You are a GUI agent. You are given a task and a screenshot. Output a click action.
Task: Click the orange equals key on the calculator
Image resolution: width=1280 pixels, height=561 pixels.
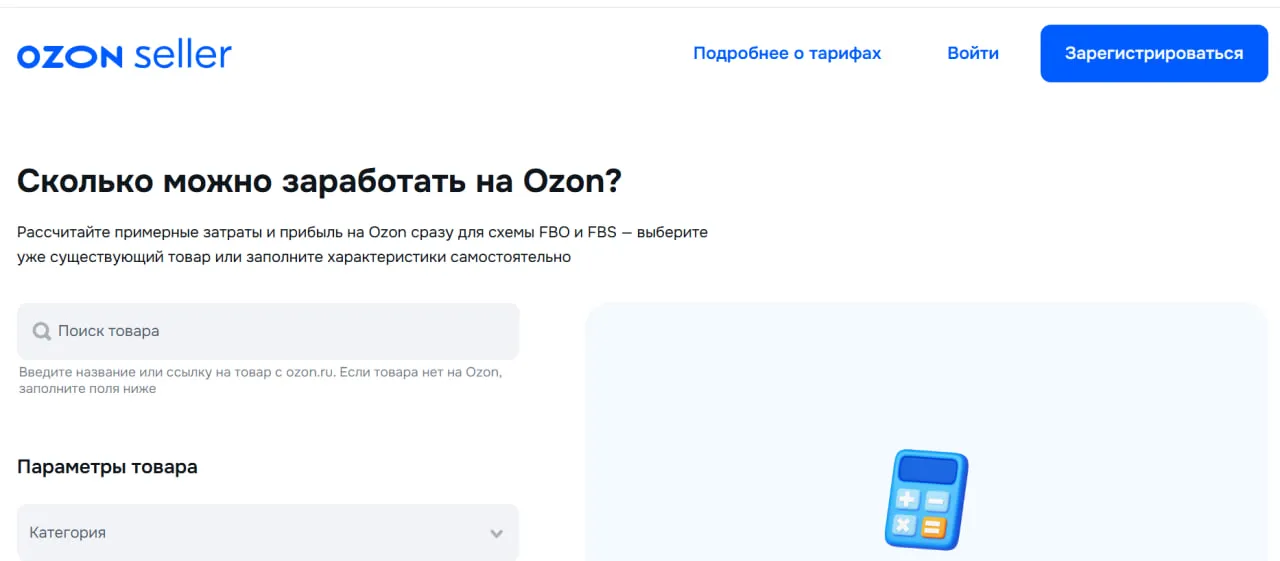click(x=932, y=528)
